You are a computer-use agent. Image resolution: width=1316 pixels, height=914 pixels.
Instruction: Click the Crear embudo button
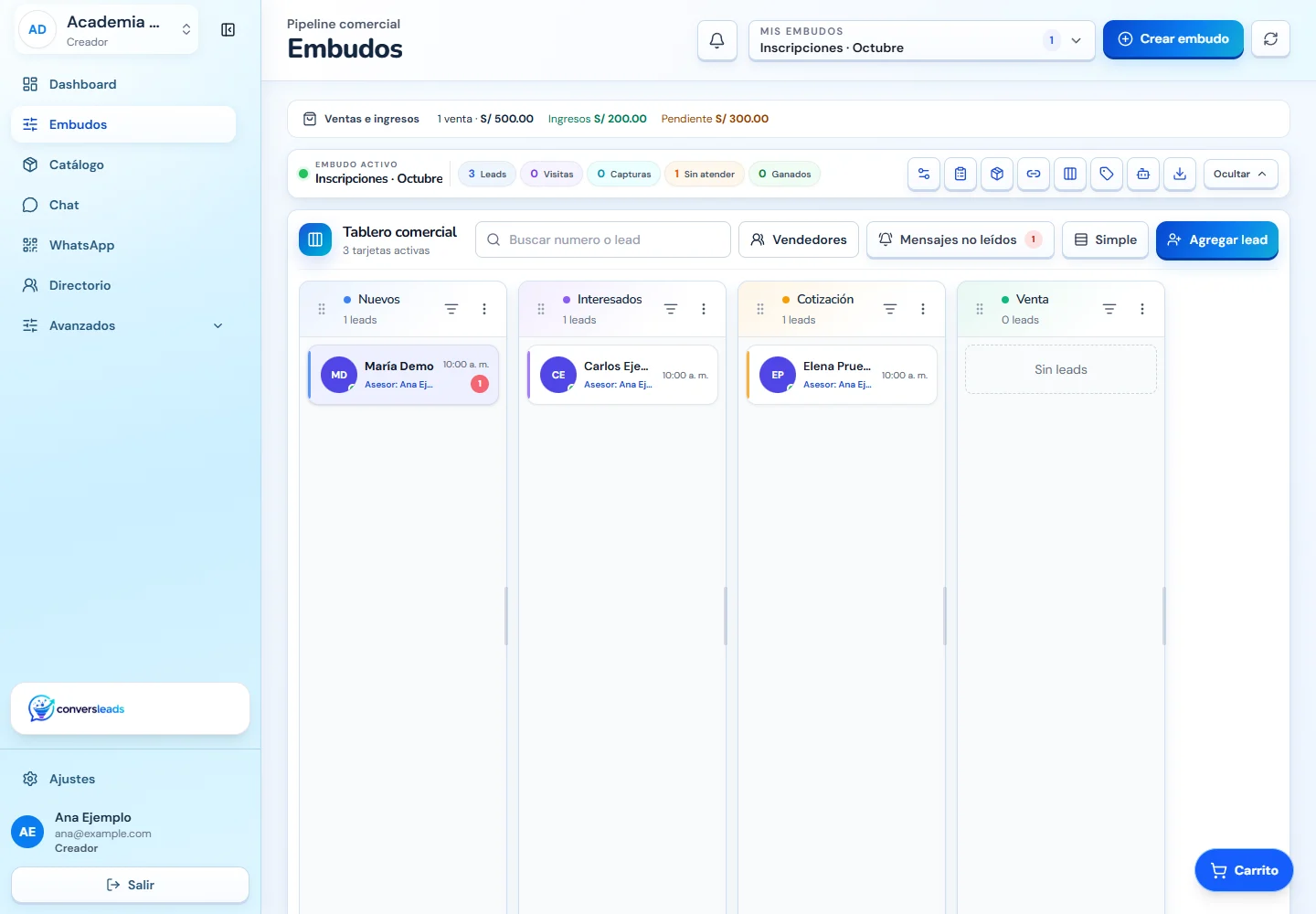[1173, 39]
